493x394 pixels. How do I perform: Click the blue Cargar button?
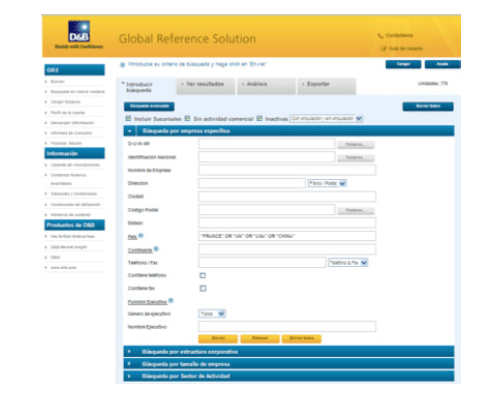(x=403, y=64)
